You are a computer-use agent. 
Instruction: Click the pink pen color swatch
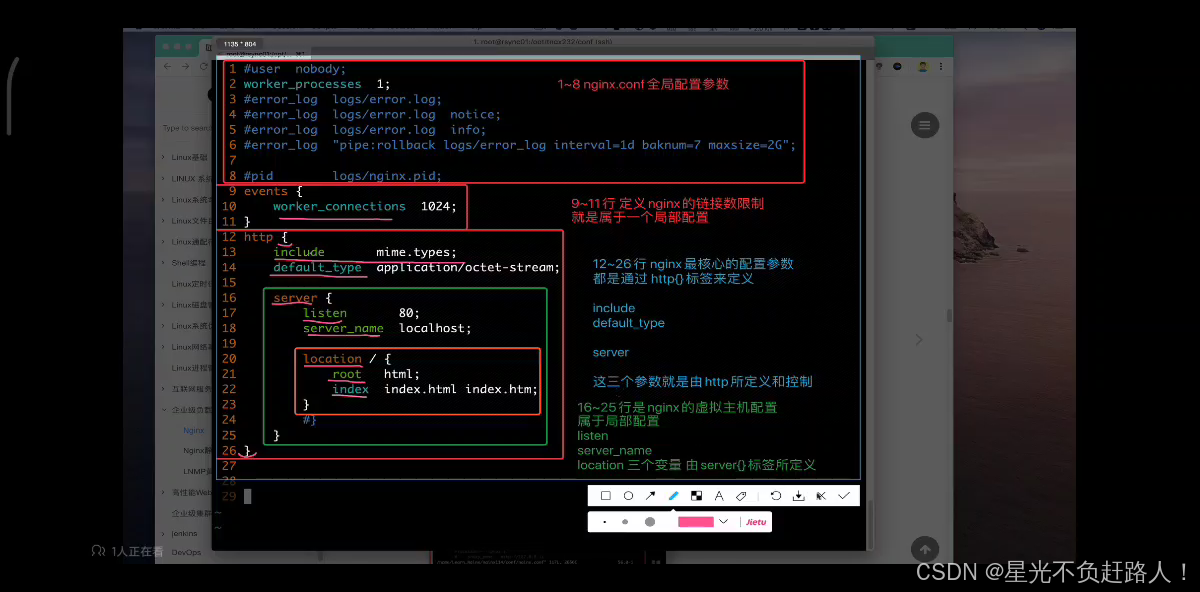(x=696, y=522)
